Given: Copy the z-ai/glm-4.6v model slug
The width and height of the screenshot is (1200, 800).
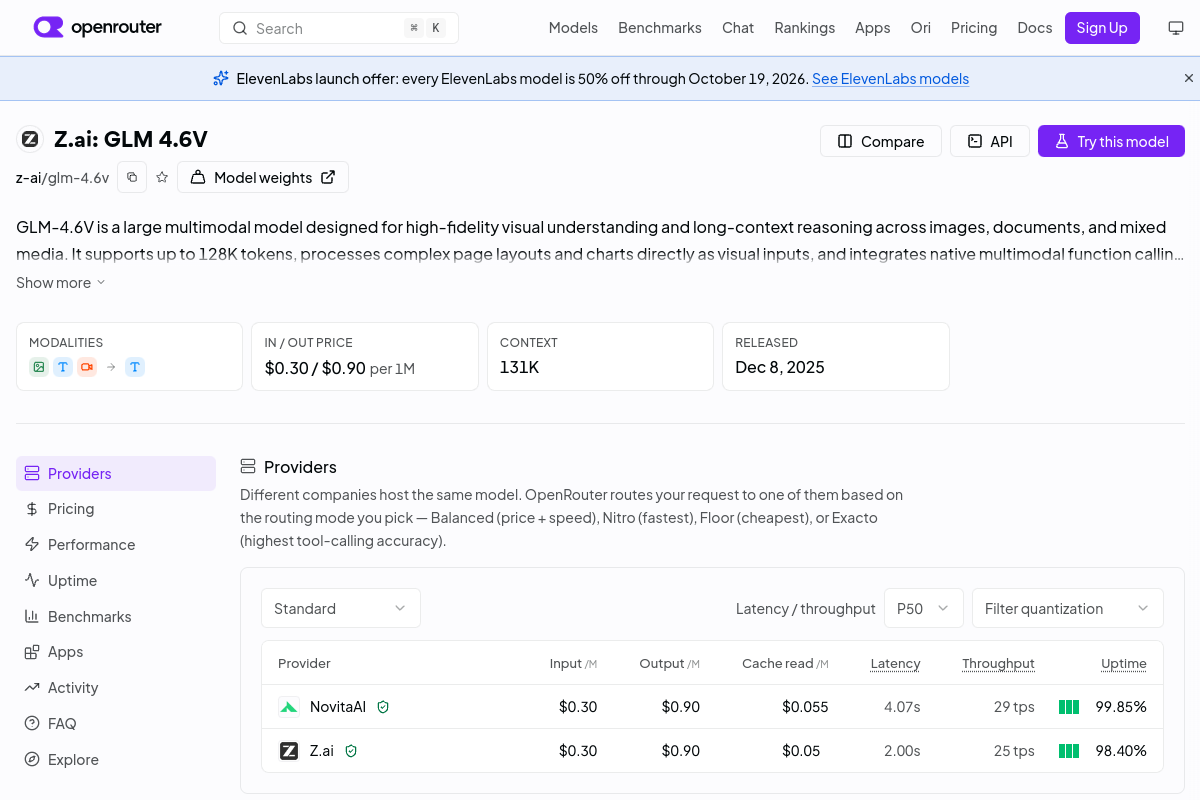Looking at the screenshot, I should pyautogui.click(x=132, y=177).
